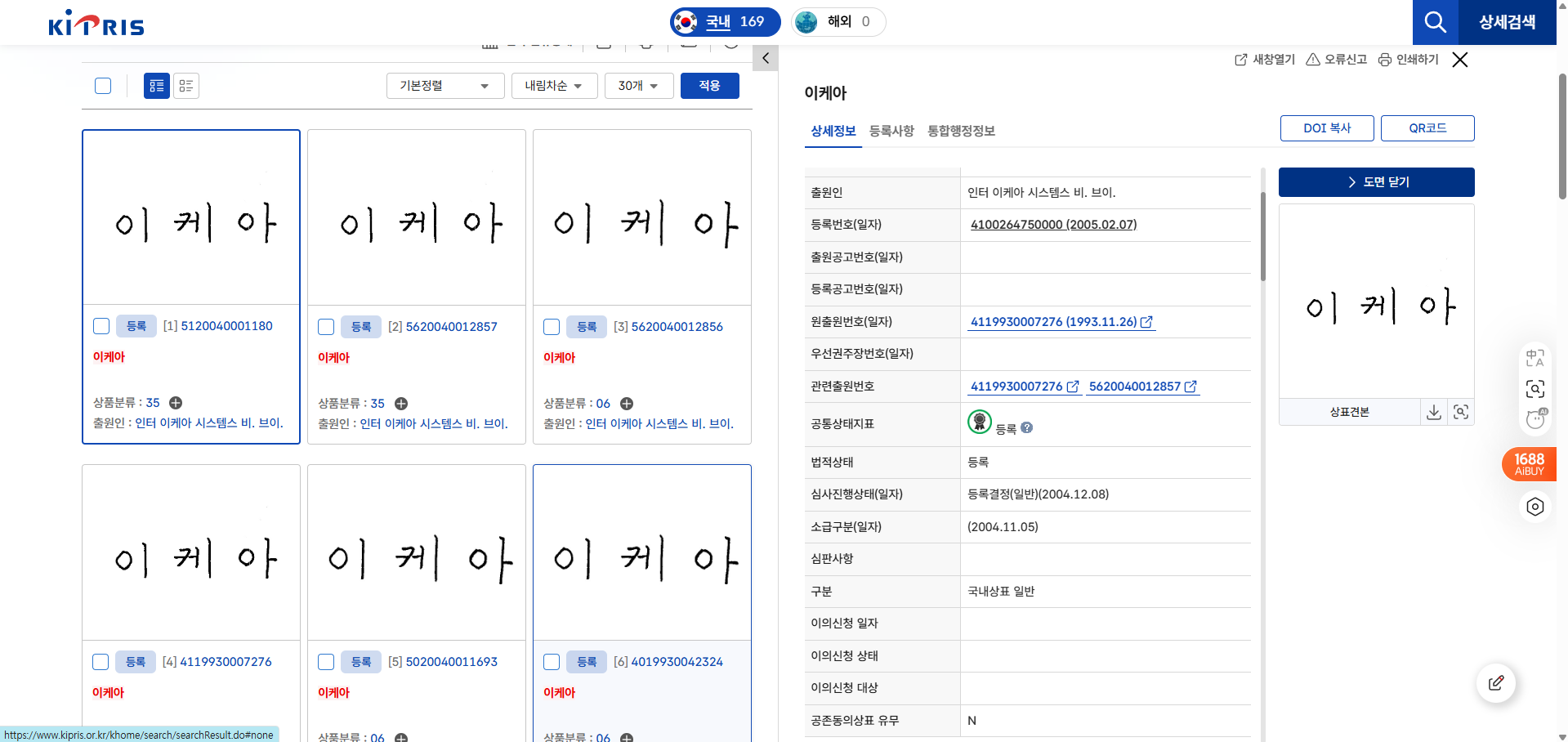This screenshot has height=742, width=1568.
Task: Expand 상품분류 06 plus on result [3]
Action: (x=627, y=404)
